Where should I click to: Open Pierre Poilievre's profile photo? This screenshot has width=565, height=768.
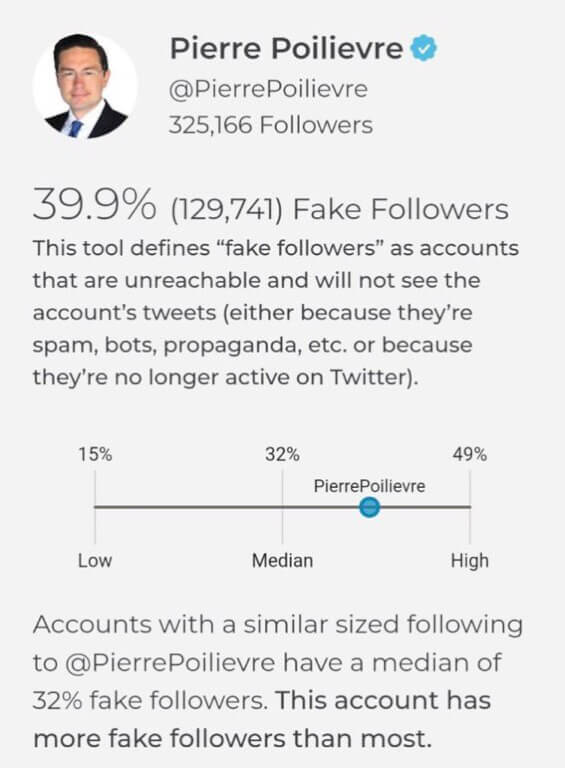click(85, 86)
